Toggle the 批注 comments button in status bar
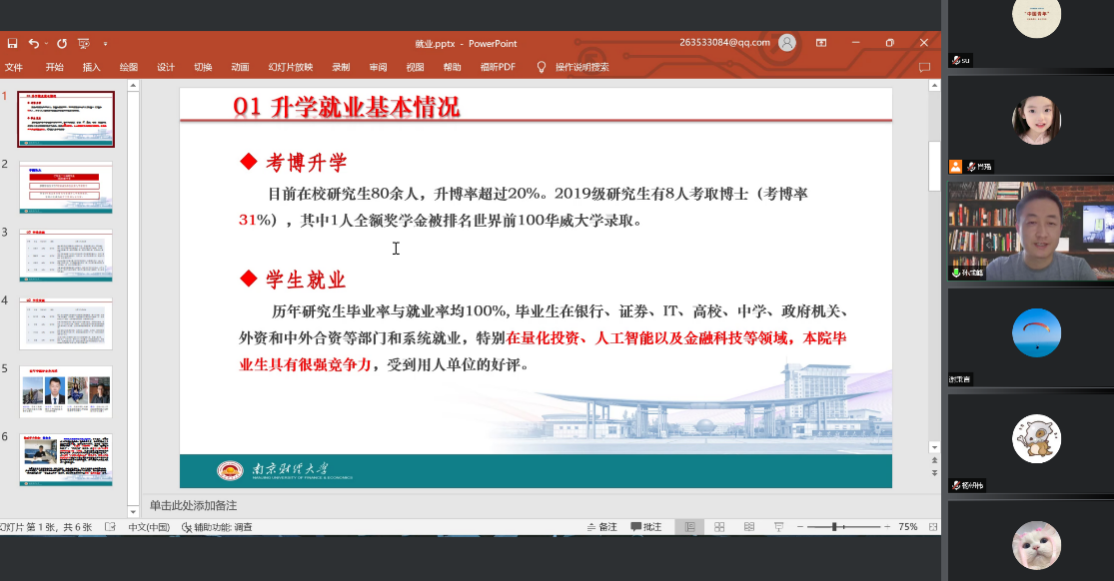 [646, 527]
